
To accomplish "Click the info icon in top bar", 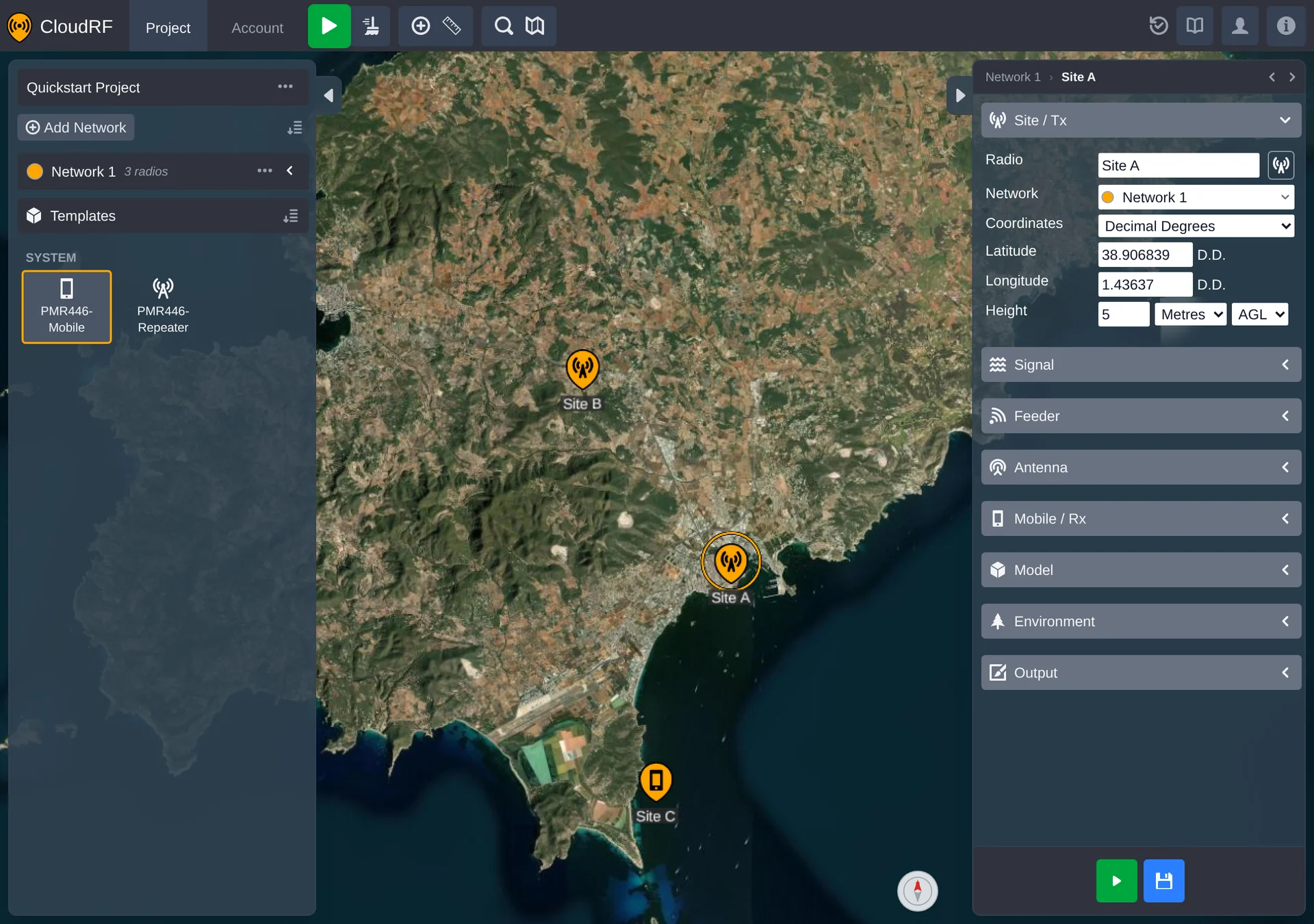I will pyautogui.click(x=1286, y=26).
